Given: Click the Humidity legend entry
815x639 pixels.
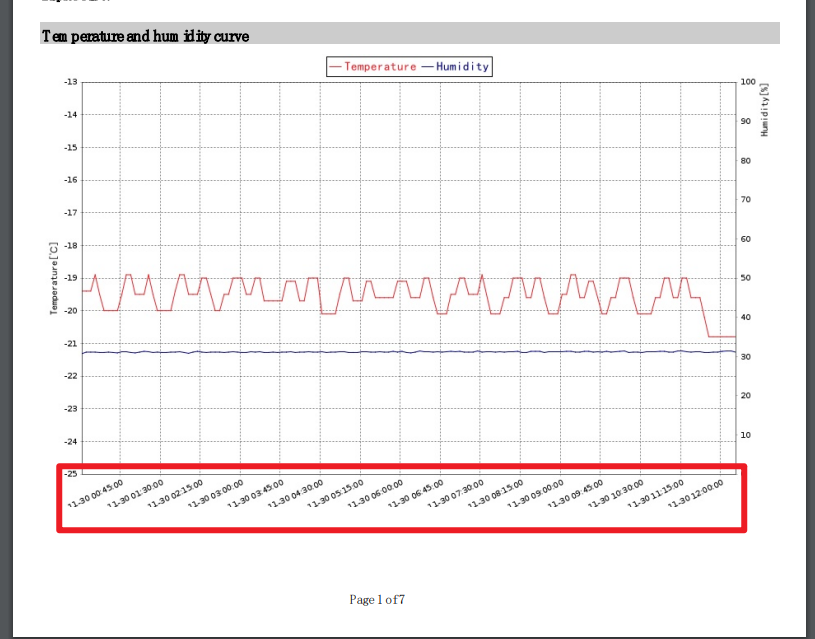Looking at the screenshot, I should tap(462, 67).
